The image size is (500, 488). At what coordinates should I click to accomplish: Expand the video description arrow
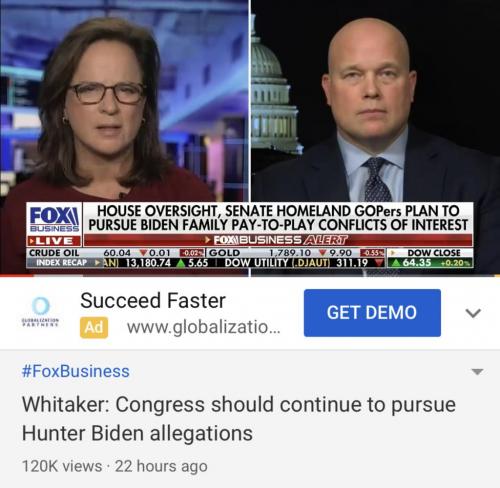[478, 371]
